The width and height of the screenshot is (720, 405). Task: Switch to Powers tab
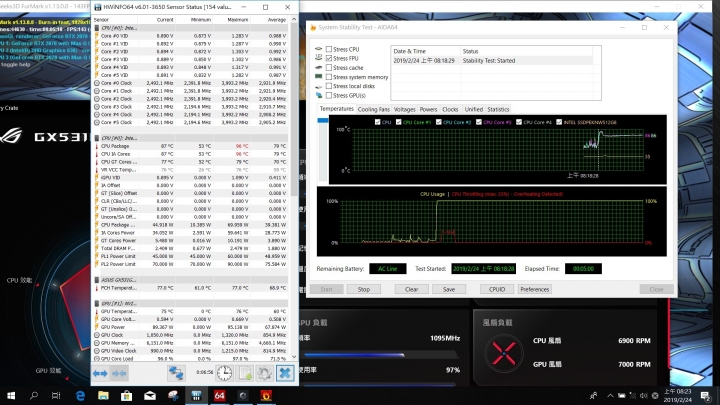[428, 109]
